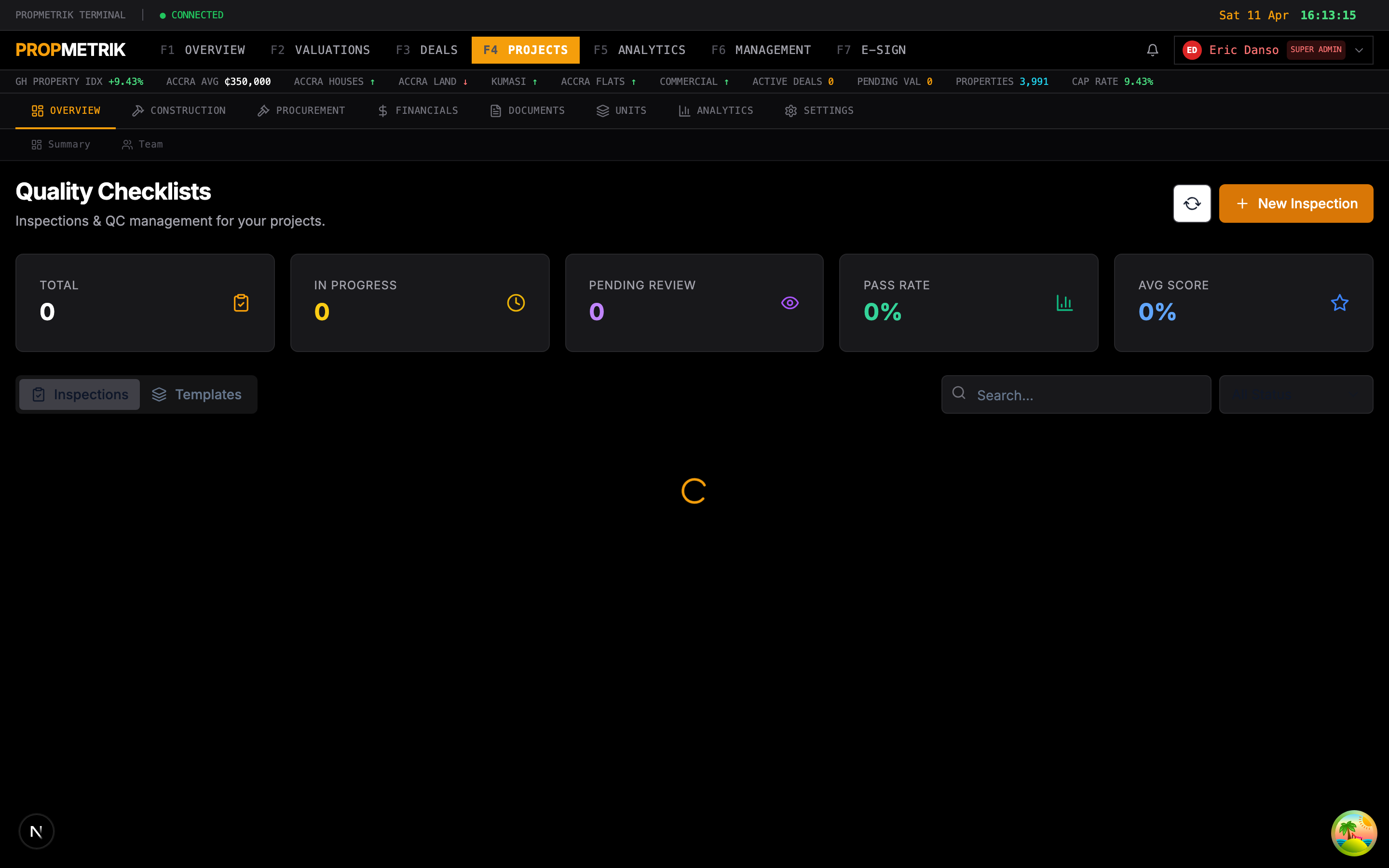This screenshot has height=868, width=1389.
Task: Click the ED user avatar circle
Action: coord(1192,50)
